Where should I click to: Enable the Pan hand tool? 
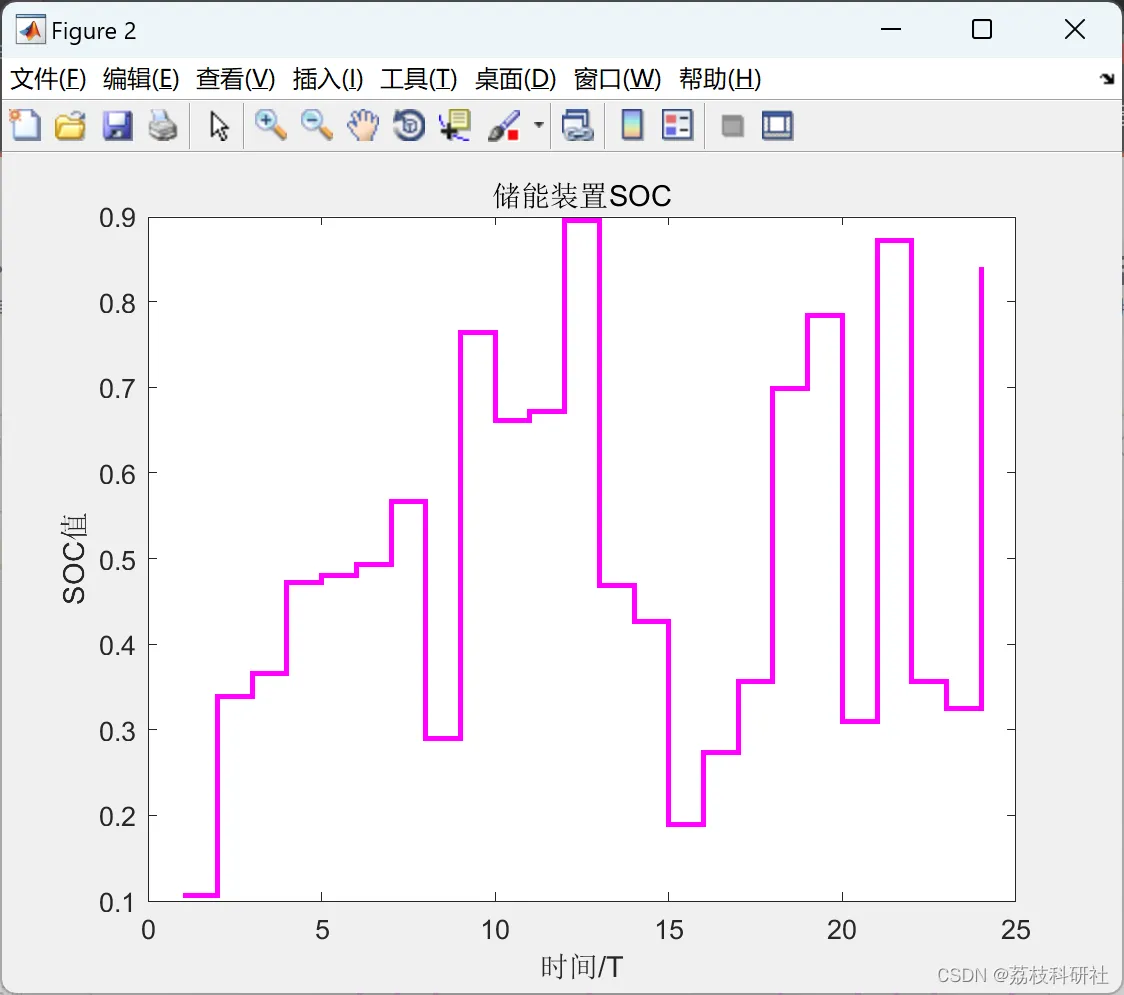[363, 125]
